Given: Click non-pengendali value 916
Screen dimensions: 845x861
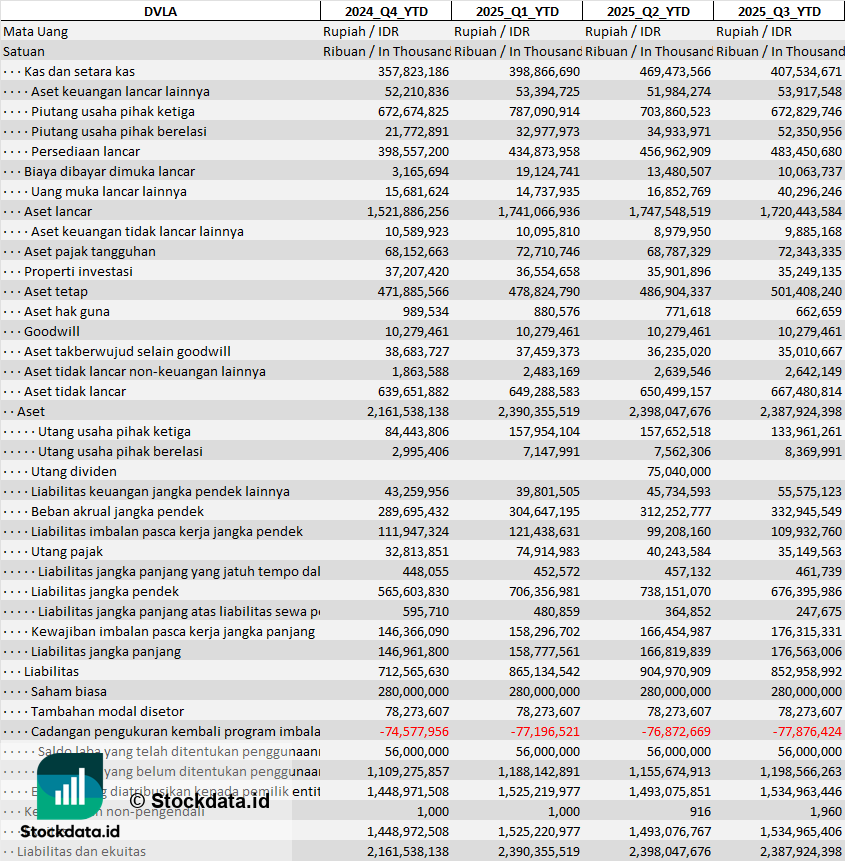Looking at the screenshot, I should 700,812.
